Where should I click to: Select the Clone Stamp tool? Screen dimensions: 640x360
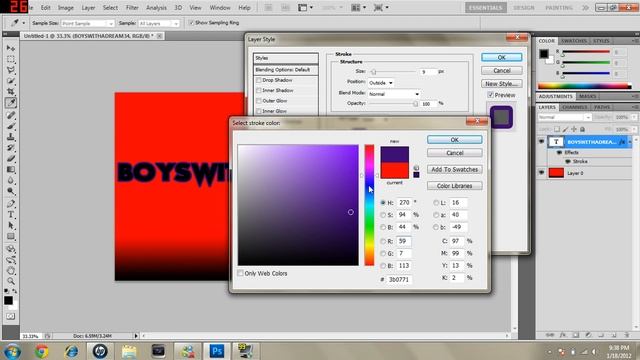tap(11, 137)
